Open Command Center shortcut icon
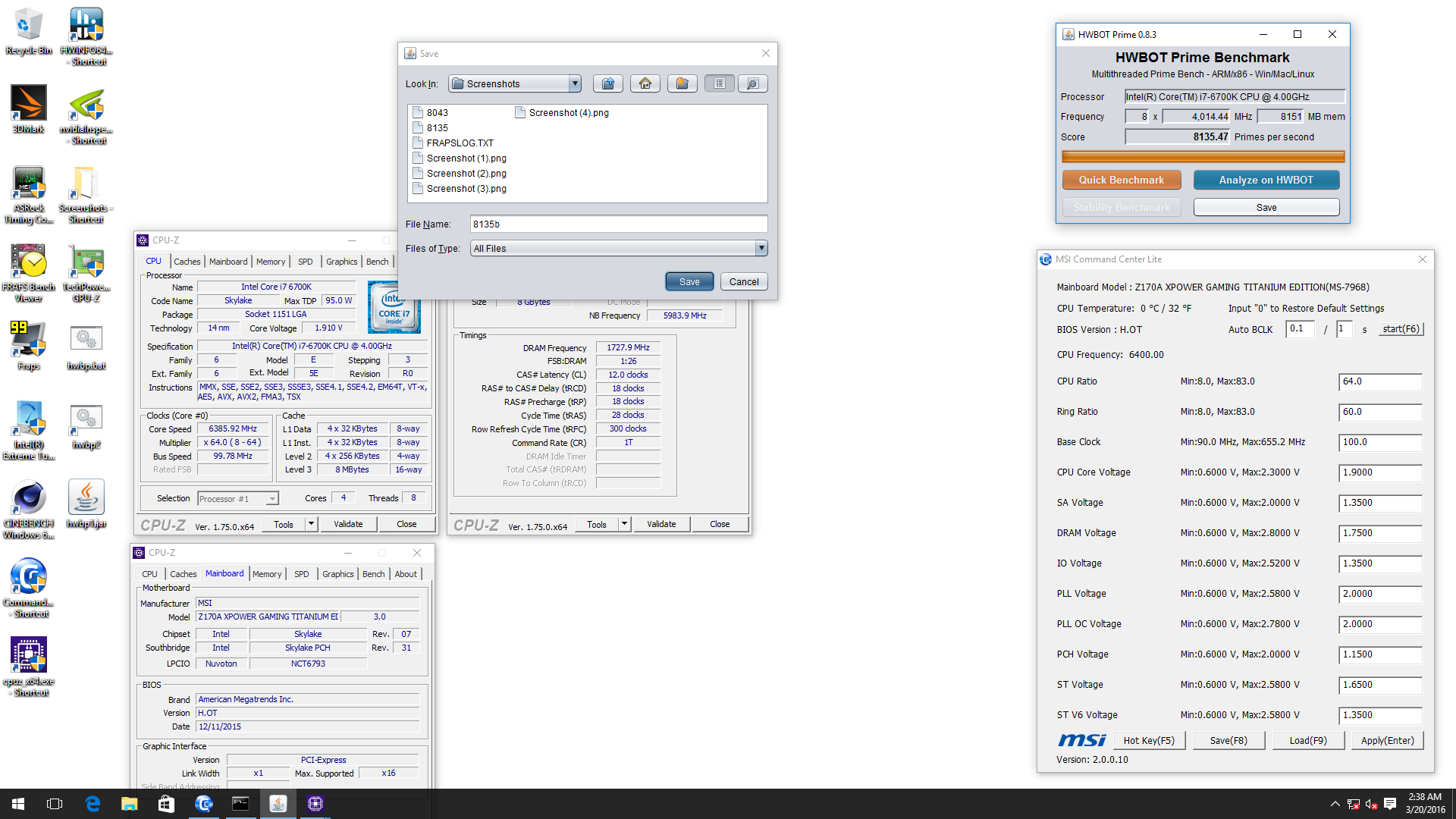 [29, 588]
